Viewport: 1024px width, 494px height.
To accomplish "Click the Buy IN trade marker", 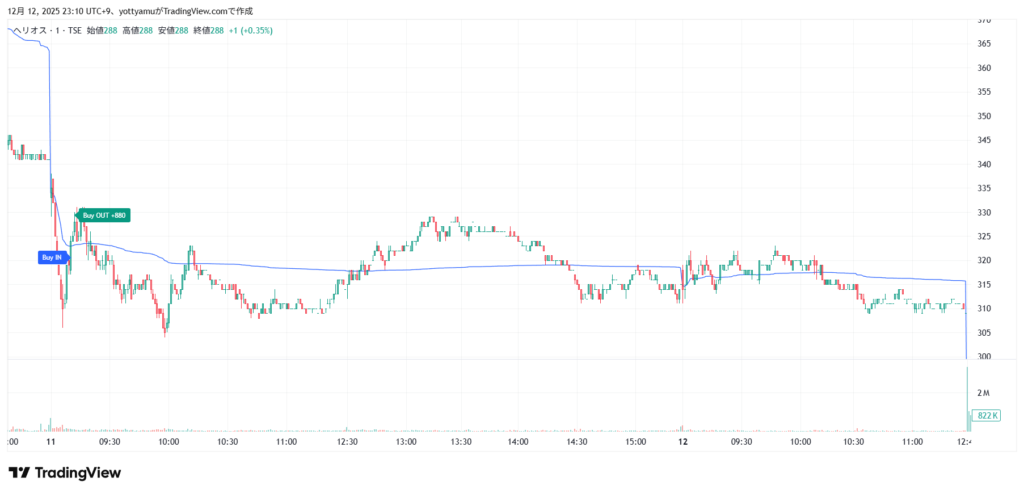I will tap(51, 257).
